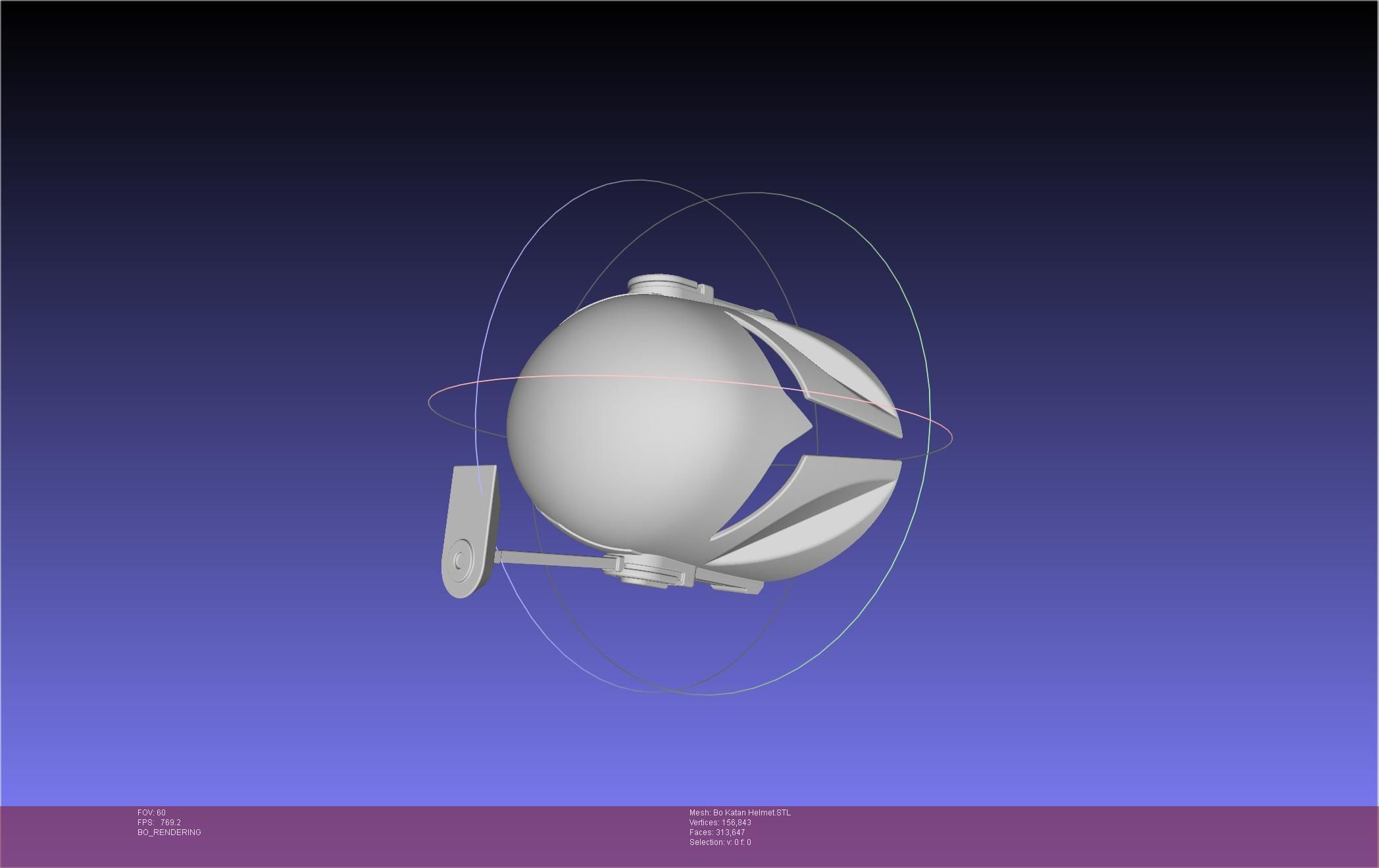Screen dimensions: 1379x868
Task: Click the 'Selection: v: 0 f: 0' text
Action: click(x=720, y=842)
